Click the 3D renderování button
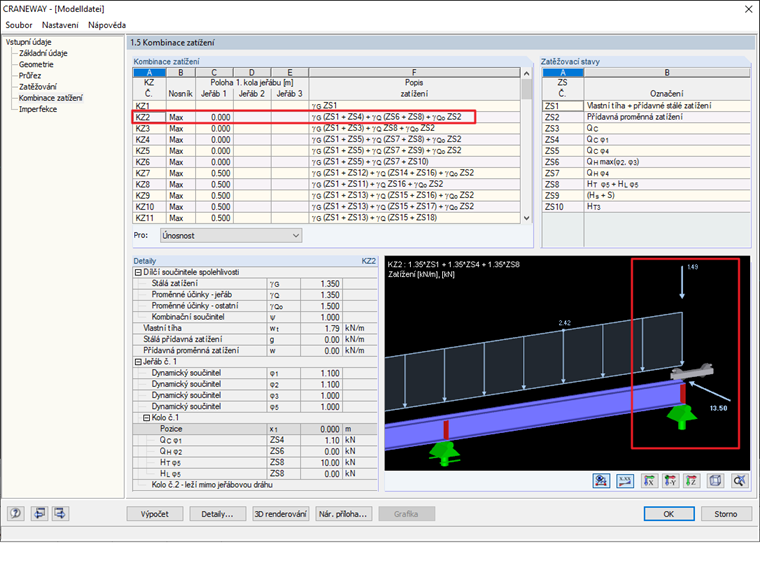Viewport: 760px width, 570px height. coord(281,514)
